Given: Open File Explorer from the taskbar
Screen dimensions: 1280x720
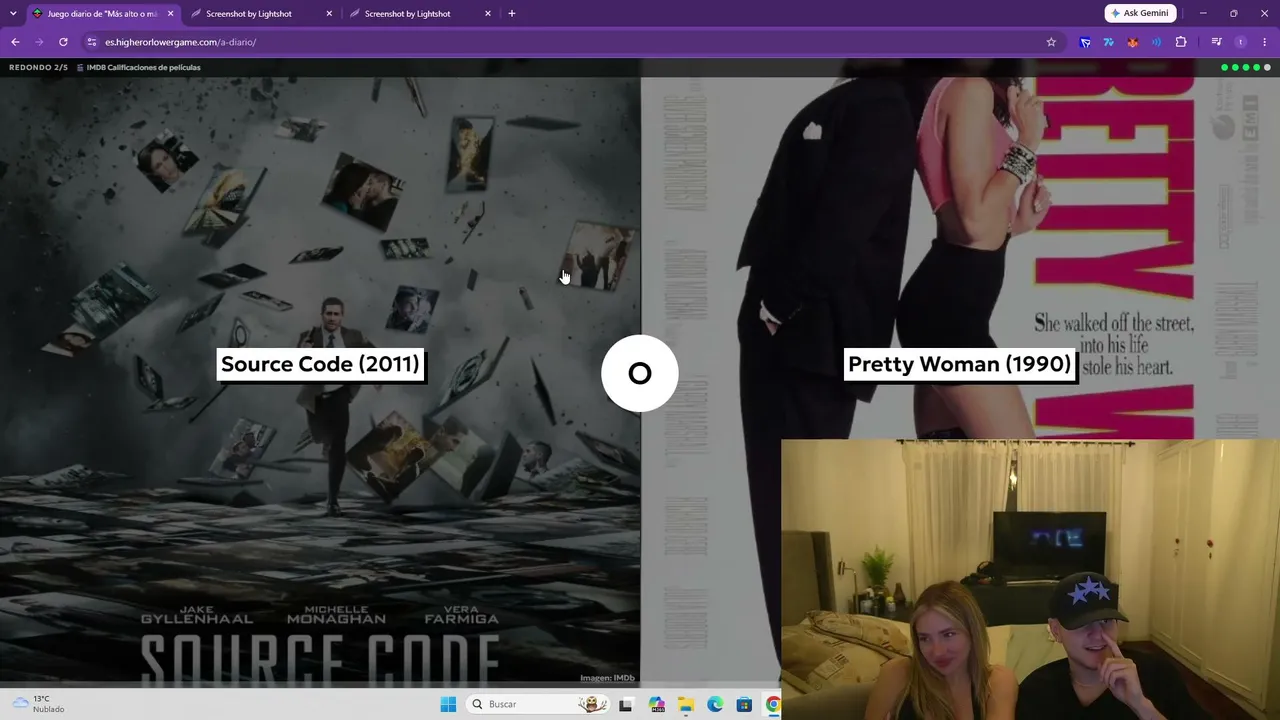Looking at the screenshot, I should pos(686,704).
